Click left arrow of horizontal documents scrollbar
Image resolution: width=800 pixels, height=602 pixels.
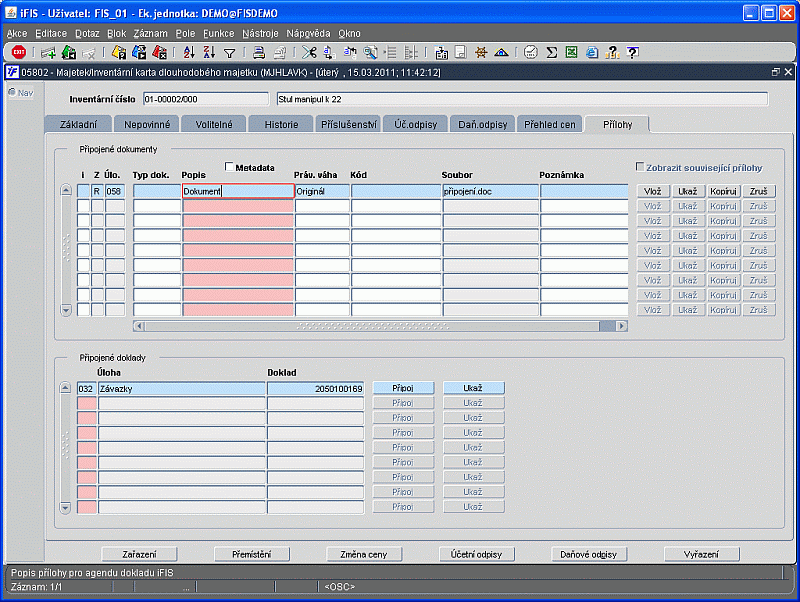coord(139,326)
